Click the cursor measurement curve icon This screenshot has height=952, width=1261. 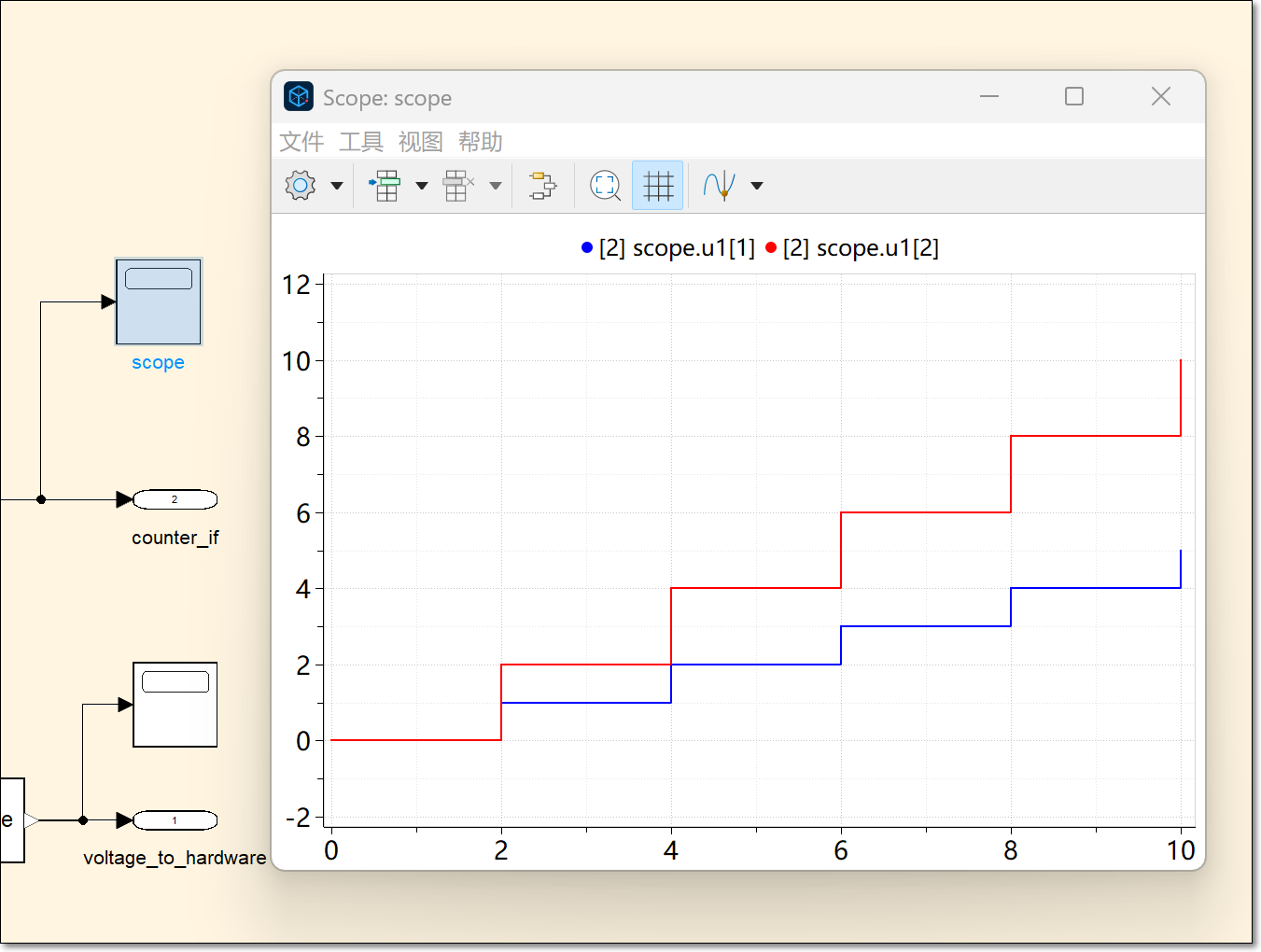tap(720, 186)
